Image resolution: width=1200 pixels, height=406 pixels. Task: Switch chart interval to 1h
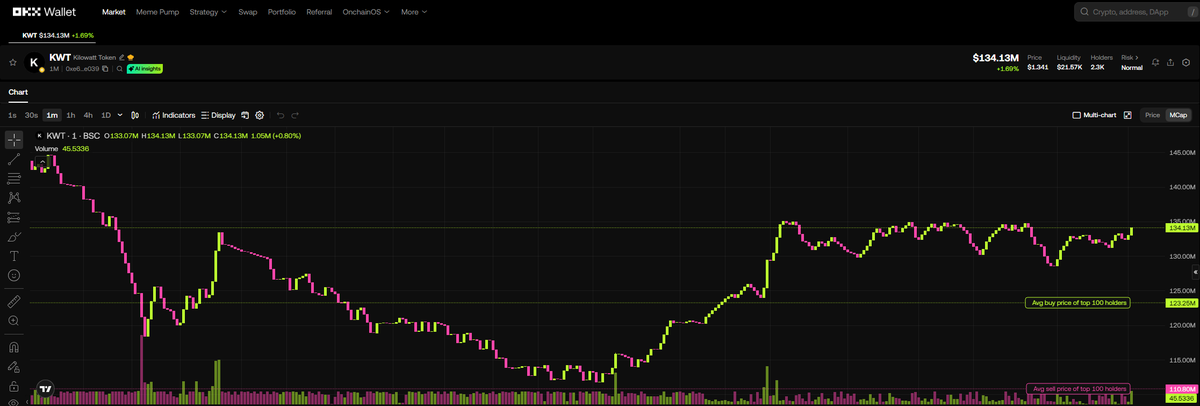pos(71,115)
